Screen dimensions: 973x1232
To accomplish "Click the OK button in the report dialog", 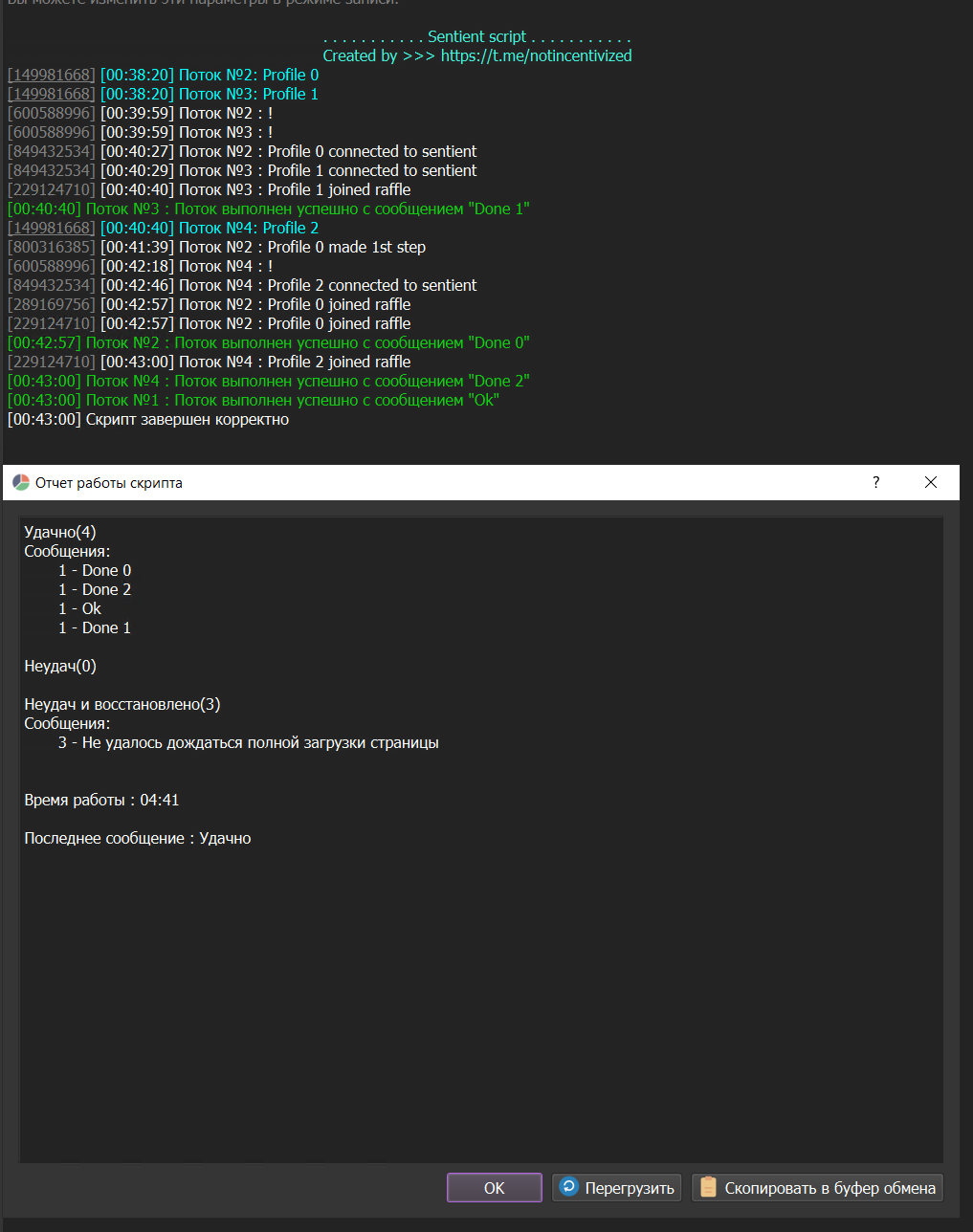I will [x=495, y=1188].
